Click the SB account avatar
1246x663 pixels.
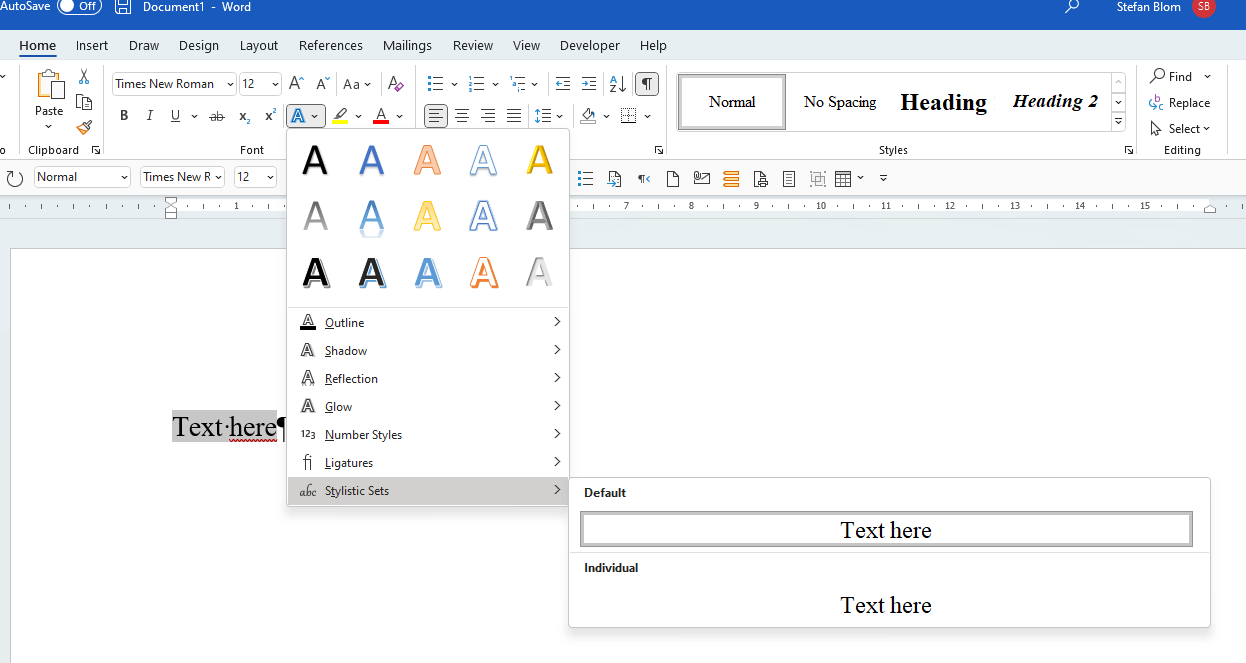(1203, 7)
